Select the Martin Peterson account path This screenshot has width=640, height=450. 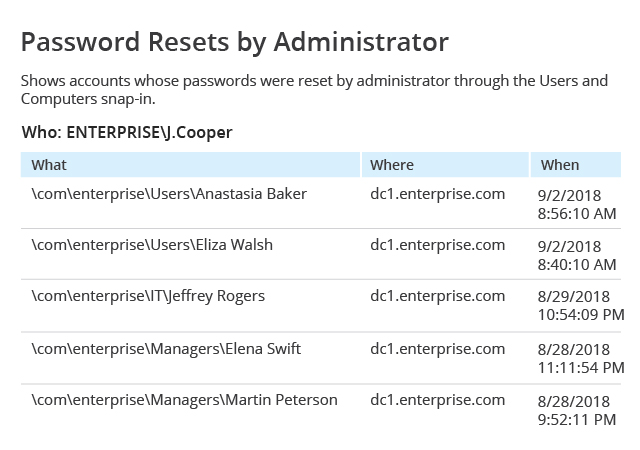(x=184, y=400)
